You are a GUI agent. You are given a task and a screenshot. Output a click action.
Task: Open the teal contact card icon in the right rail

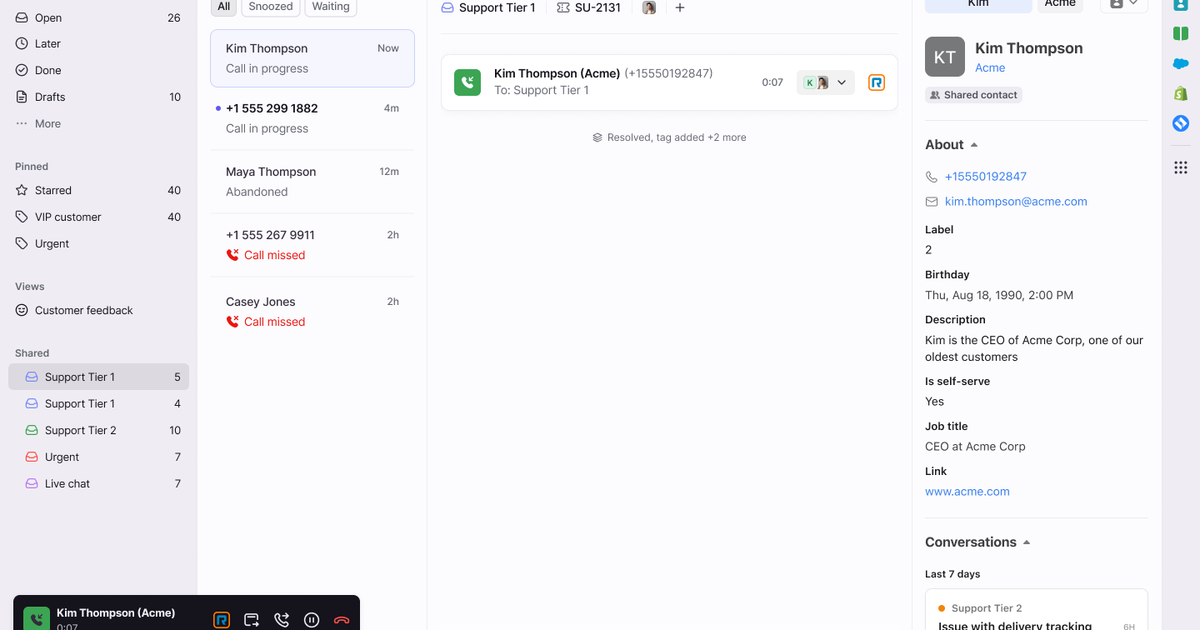tap(1181, 6)
